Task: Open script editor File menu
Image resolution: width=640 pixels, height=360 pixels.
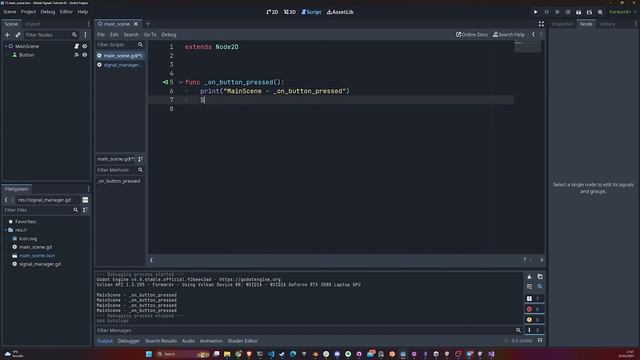Action: click(x=101, y=35)
